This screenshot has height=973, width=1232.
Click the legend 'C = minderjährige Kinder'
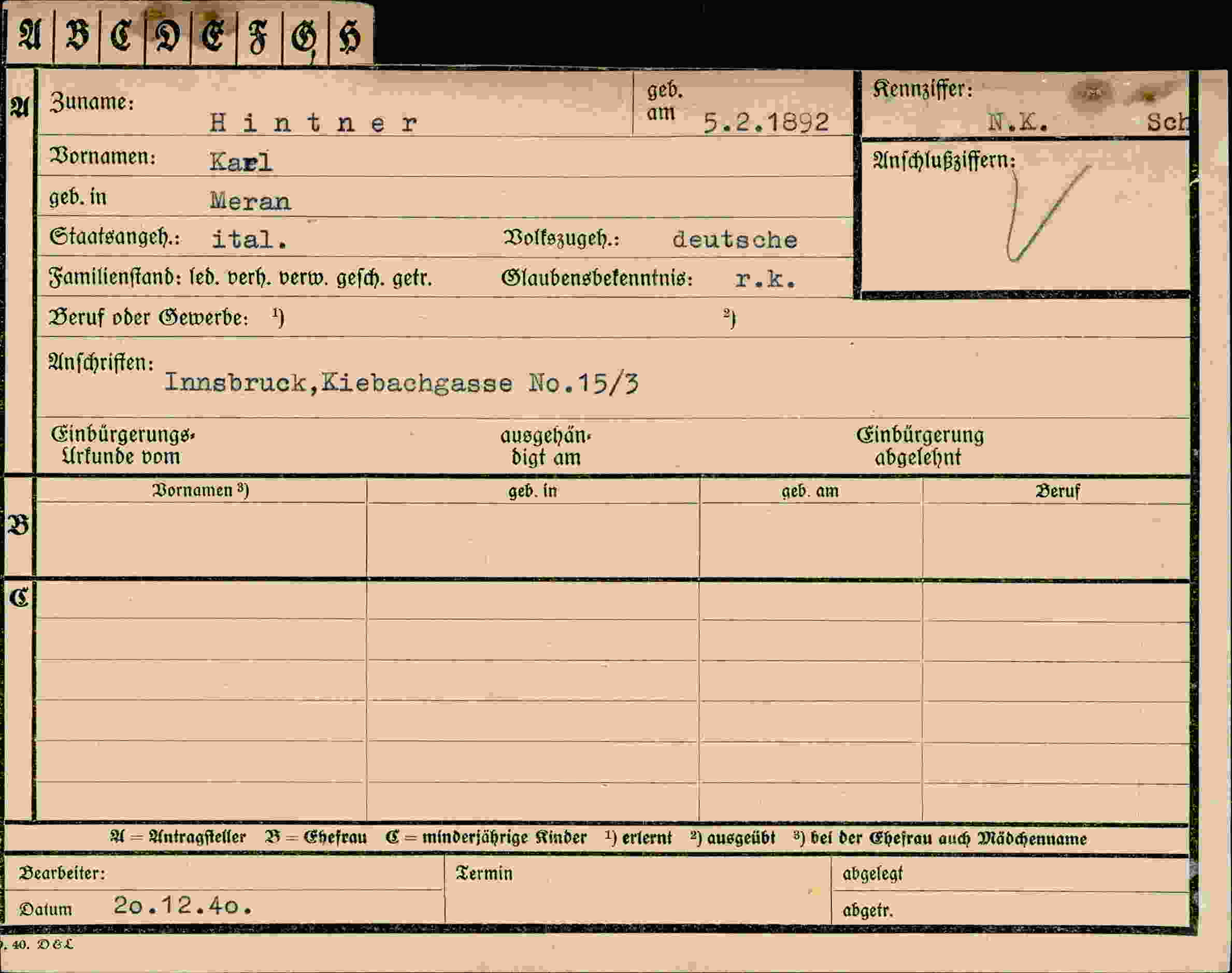[486, 837]
